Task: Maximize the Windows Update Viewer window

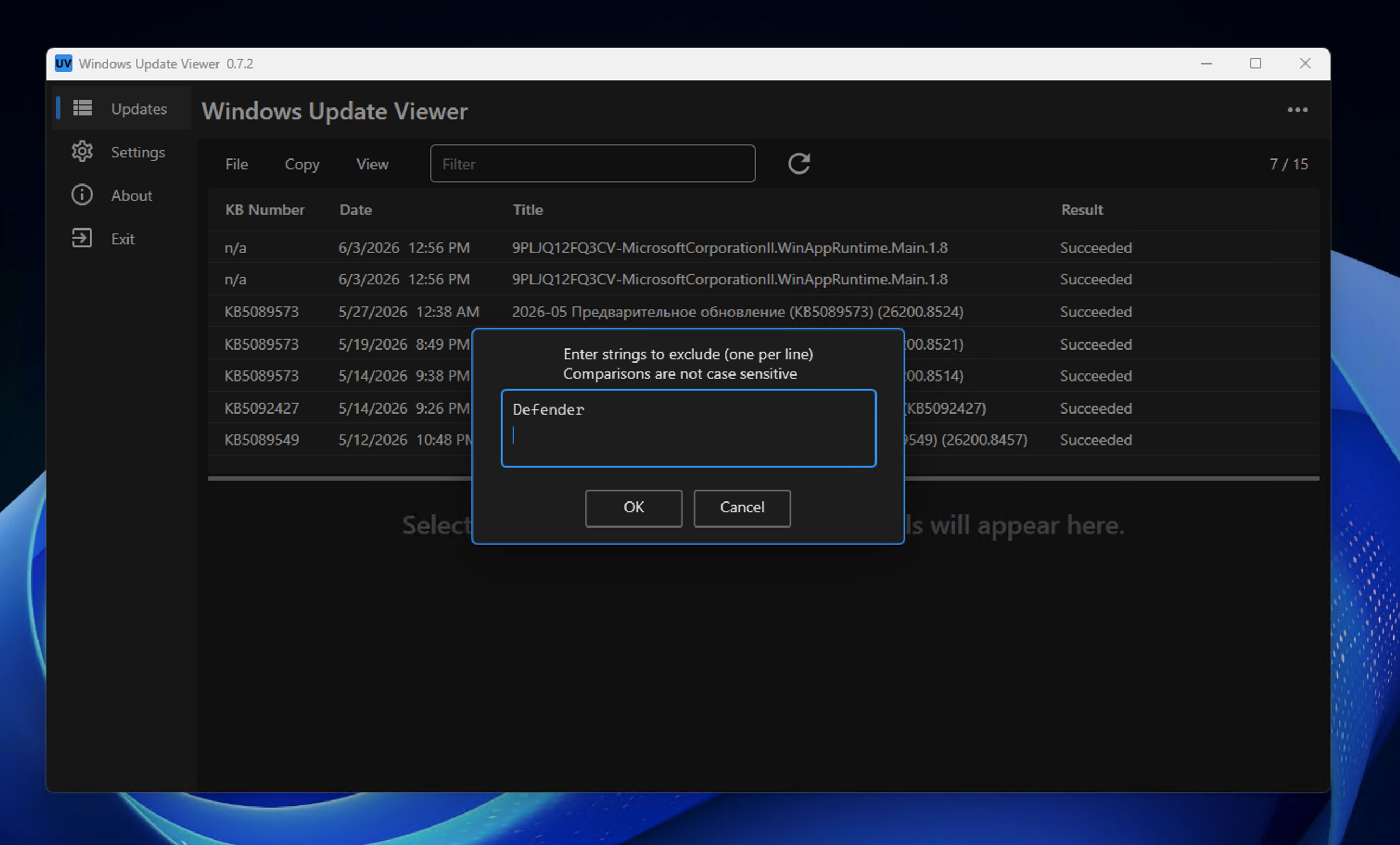Action: pos(1255,63)
